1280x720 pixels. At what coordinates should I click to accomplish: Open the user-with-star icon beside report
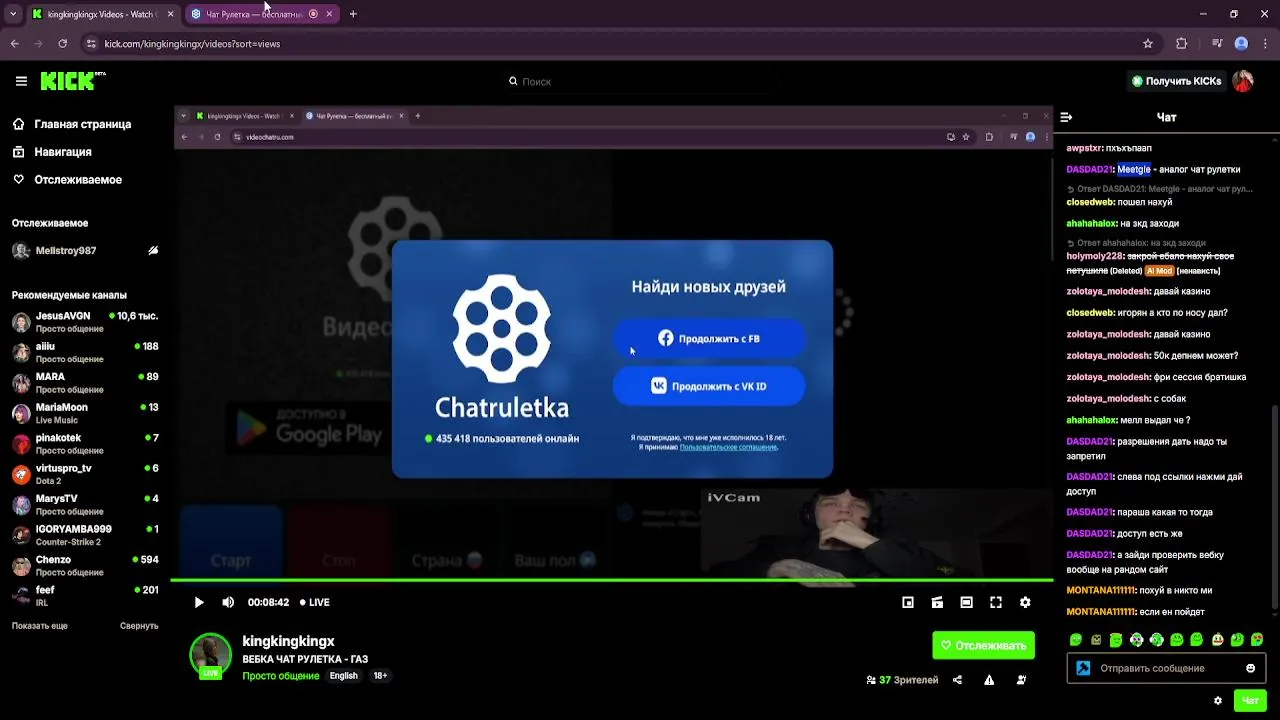(x=1021, y=680)
